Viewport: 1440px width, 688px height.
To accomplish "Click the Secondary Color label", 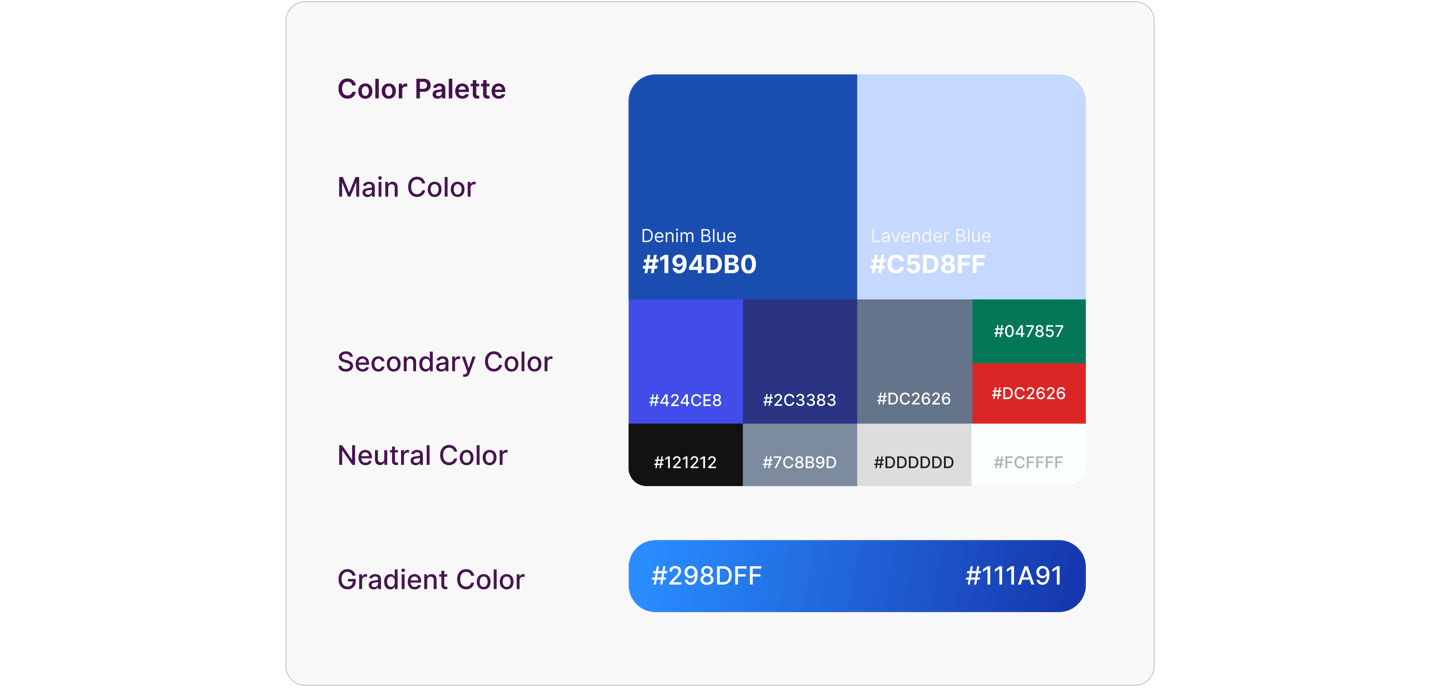I will coord(445,362).
